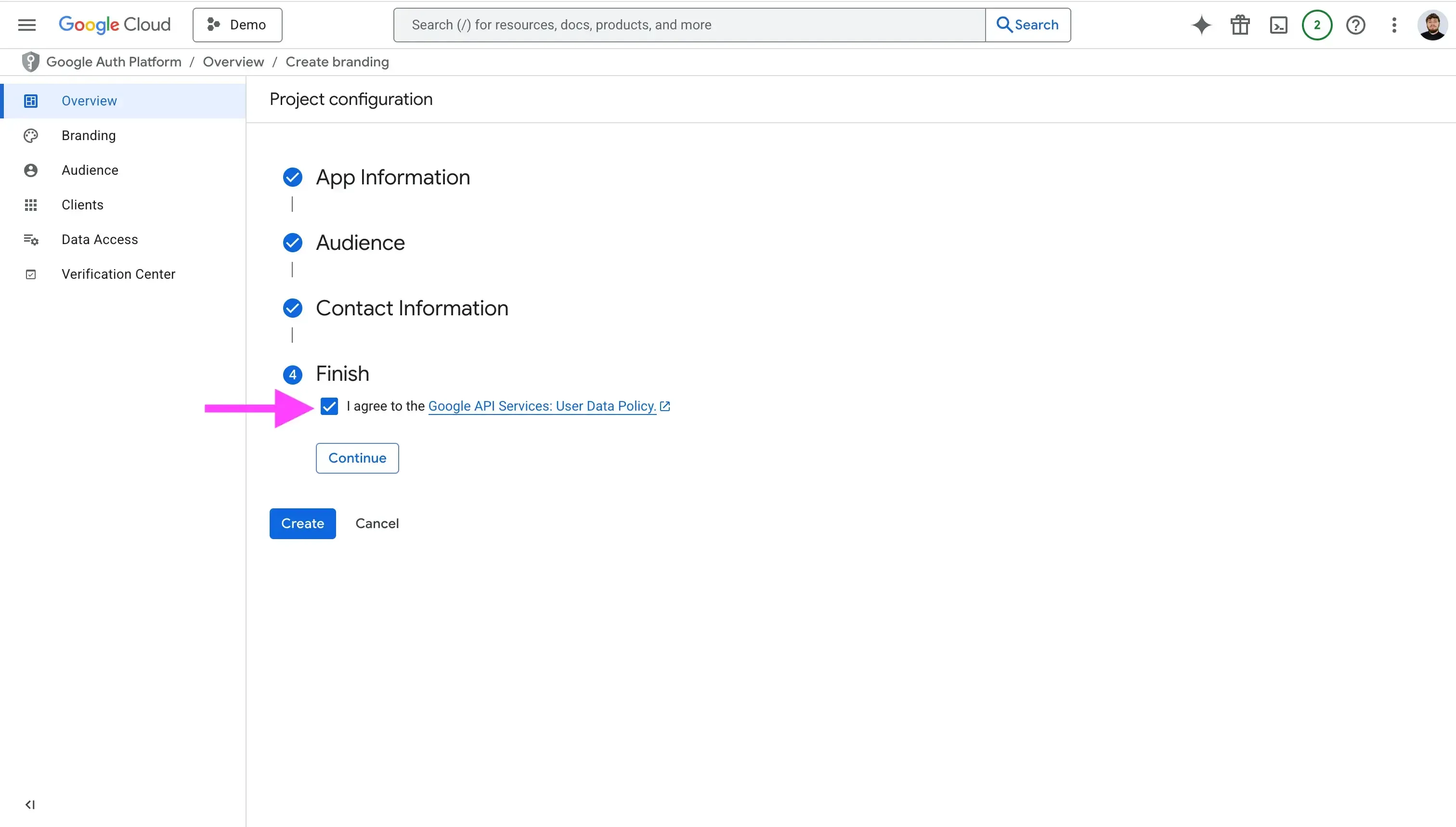Open the free trial gift offer
The image size is (1456, 827).
click(1239, 25)
